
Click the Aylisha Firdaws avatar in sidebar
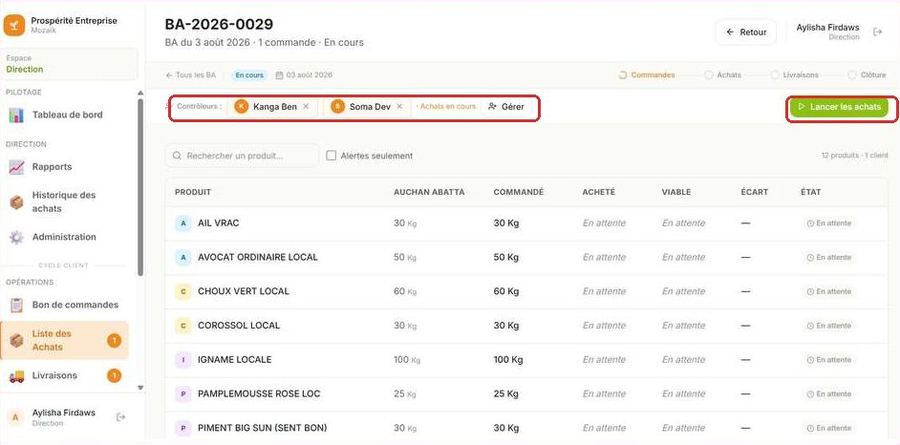tap(15, 417)
